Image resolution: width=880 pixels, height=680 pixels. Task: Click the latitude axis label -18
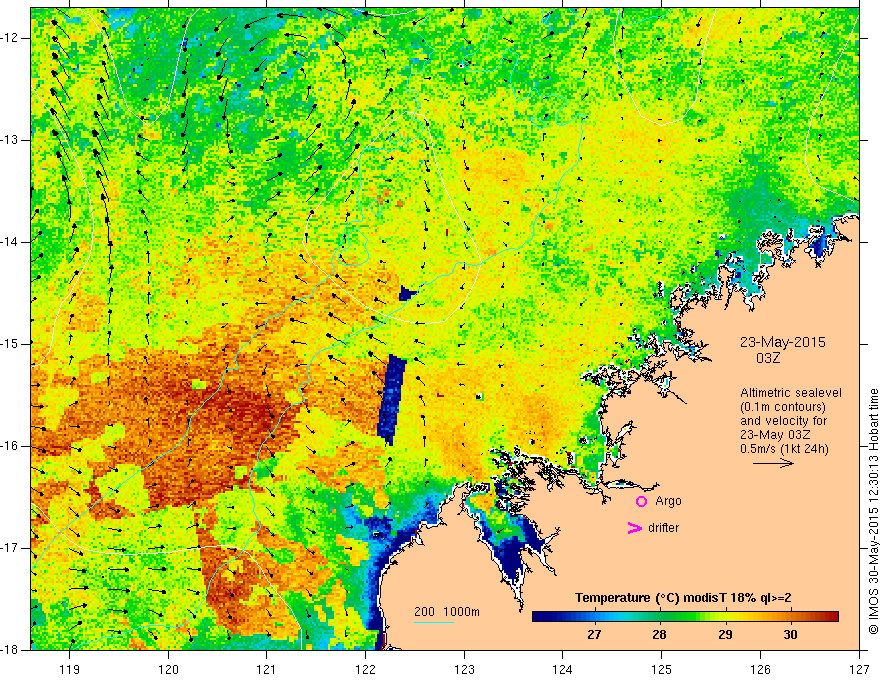10,650
